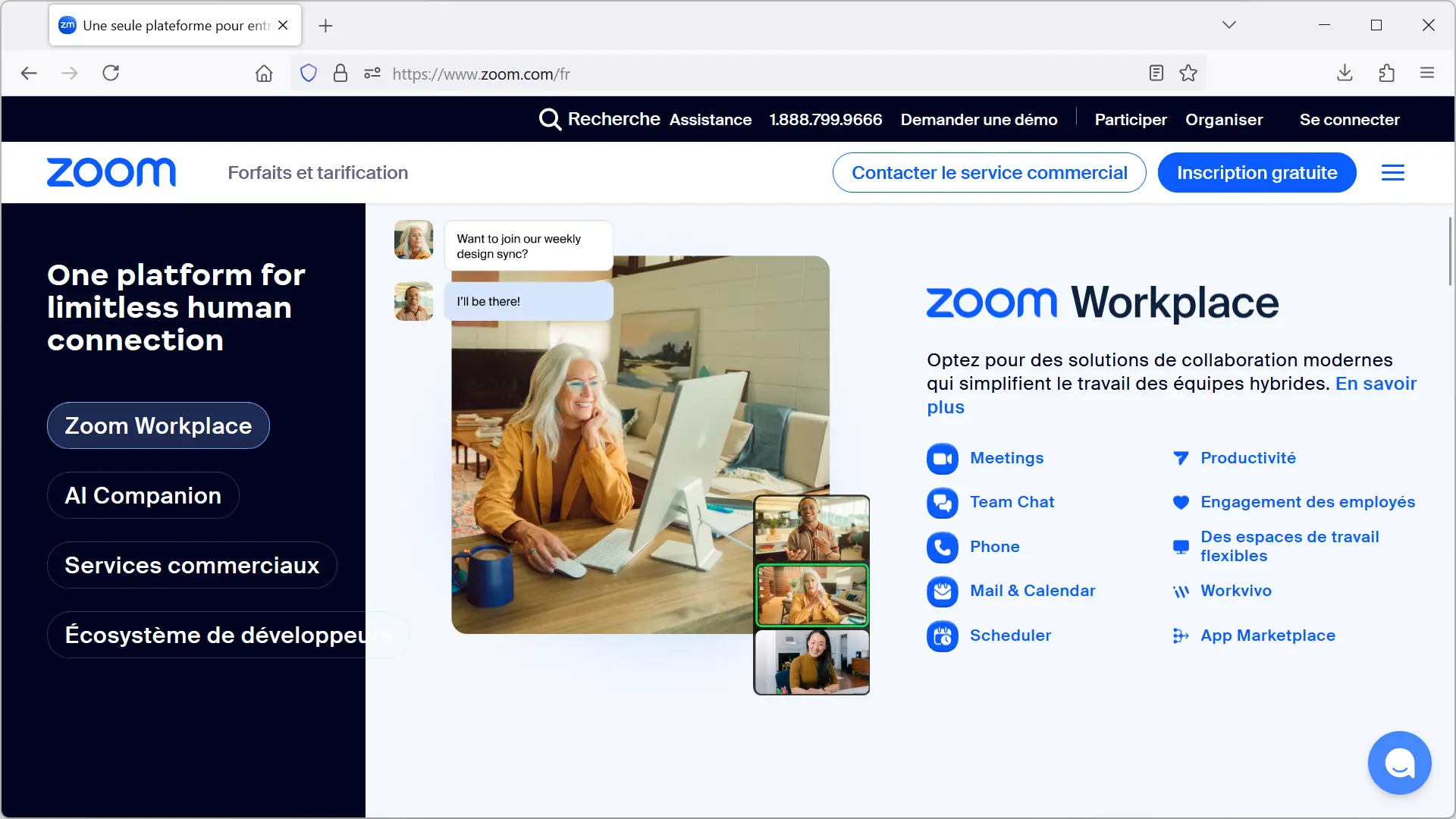Open the Productivité link
1456x819 pixels.
[x=1248, y=458]
